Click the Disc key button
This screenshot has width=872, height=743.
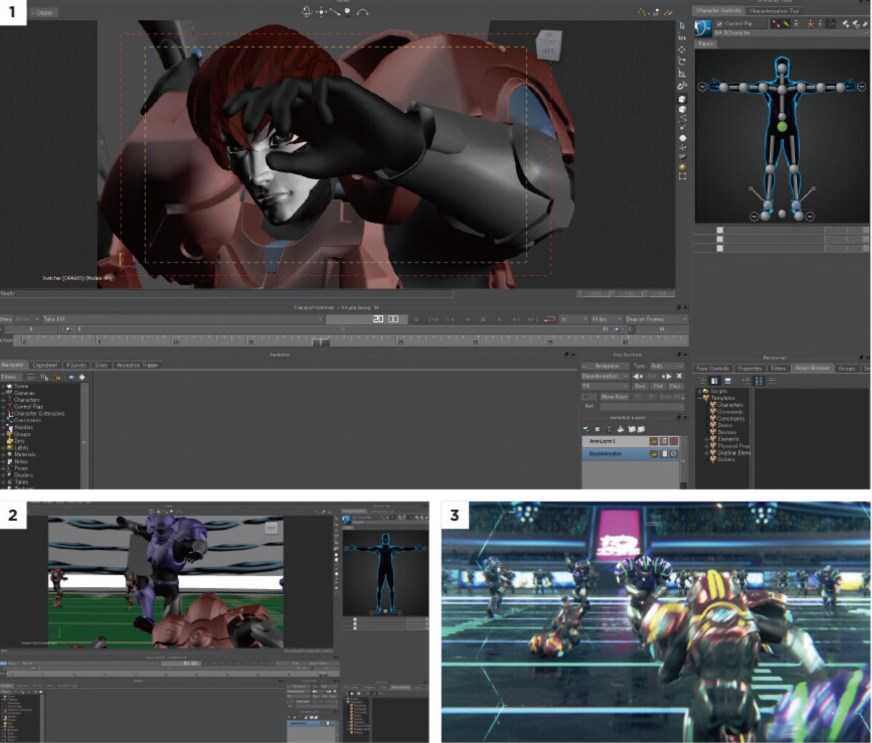click(676, 386)
